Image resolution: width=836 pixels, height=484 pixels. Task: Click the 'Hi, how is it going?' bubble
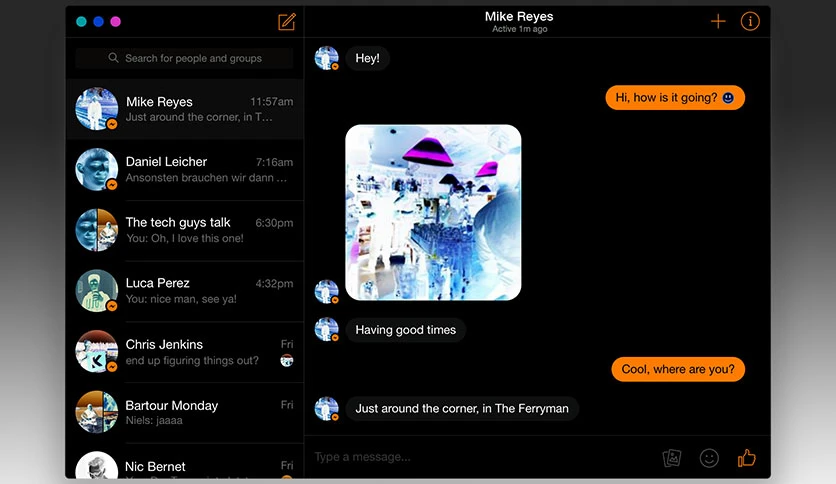[674, 98]
